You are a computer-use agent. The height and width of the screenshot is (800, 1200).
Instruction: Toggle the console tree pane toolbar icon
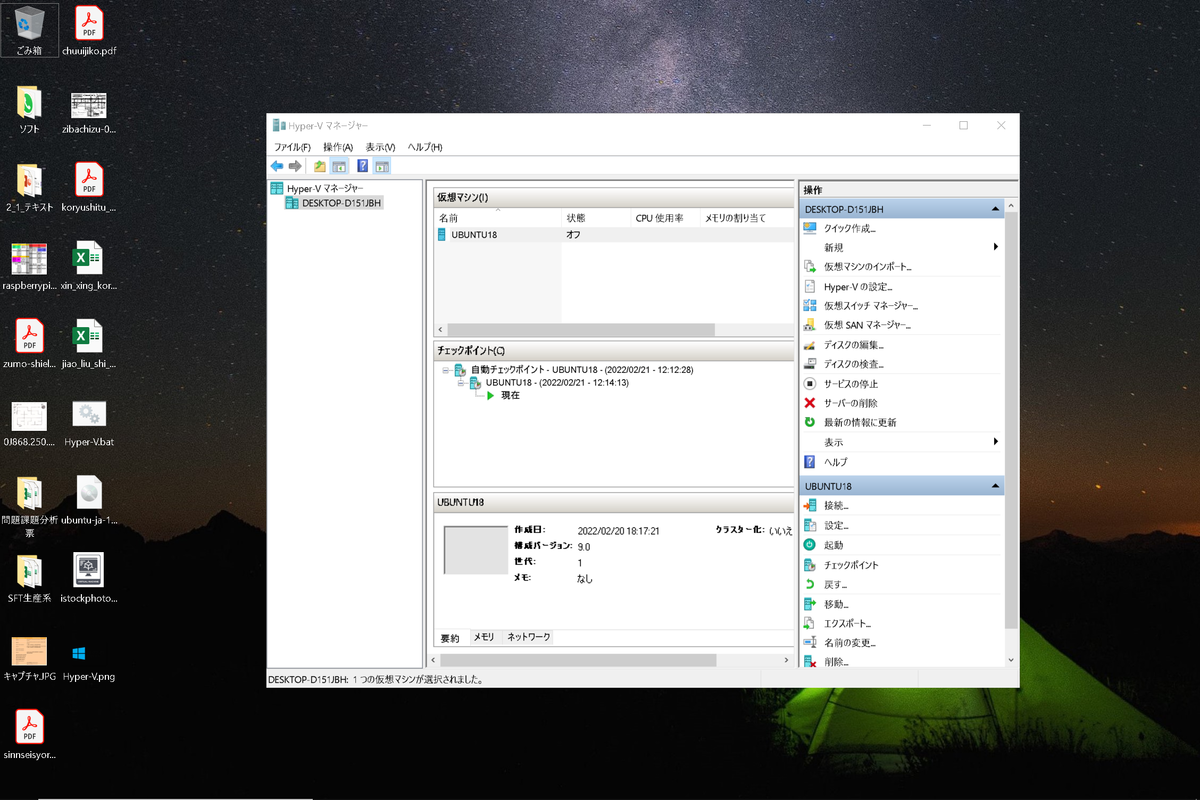point(339,166)
